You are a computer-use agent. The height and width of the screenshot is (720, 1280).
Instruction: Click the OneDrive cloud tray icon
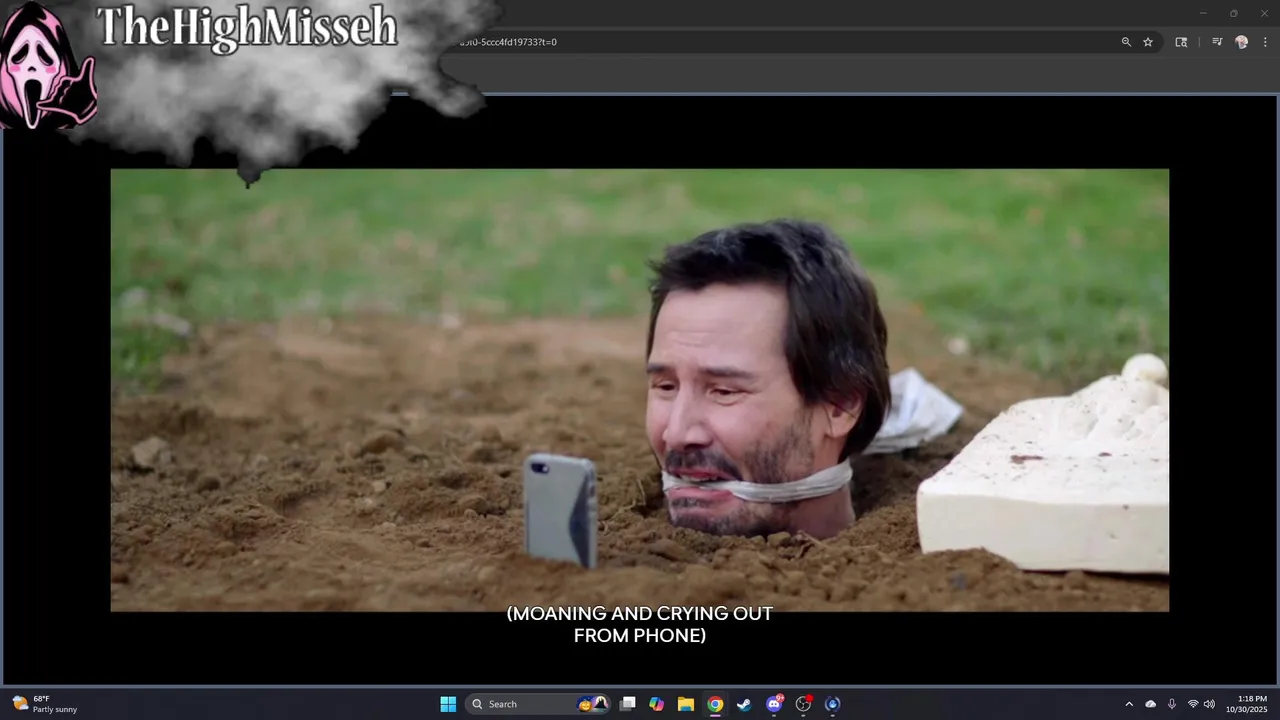point(1150,704)
